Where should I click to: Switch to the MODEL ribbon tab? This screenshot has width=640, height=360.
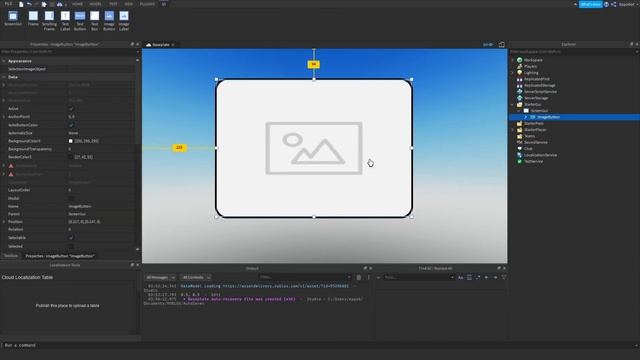click(96, 4)
